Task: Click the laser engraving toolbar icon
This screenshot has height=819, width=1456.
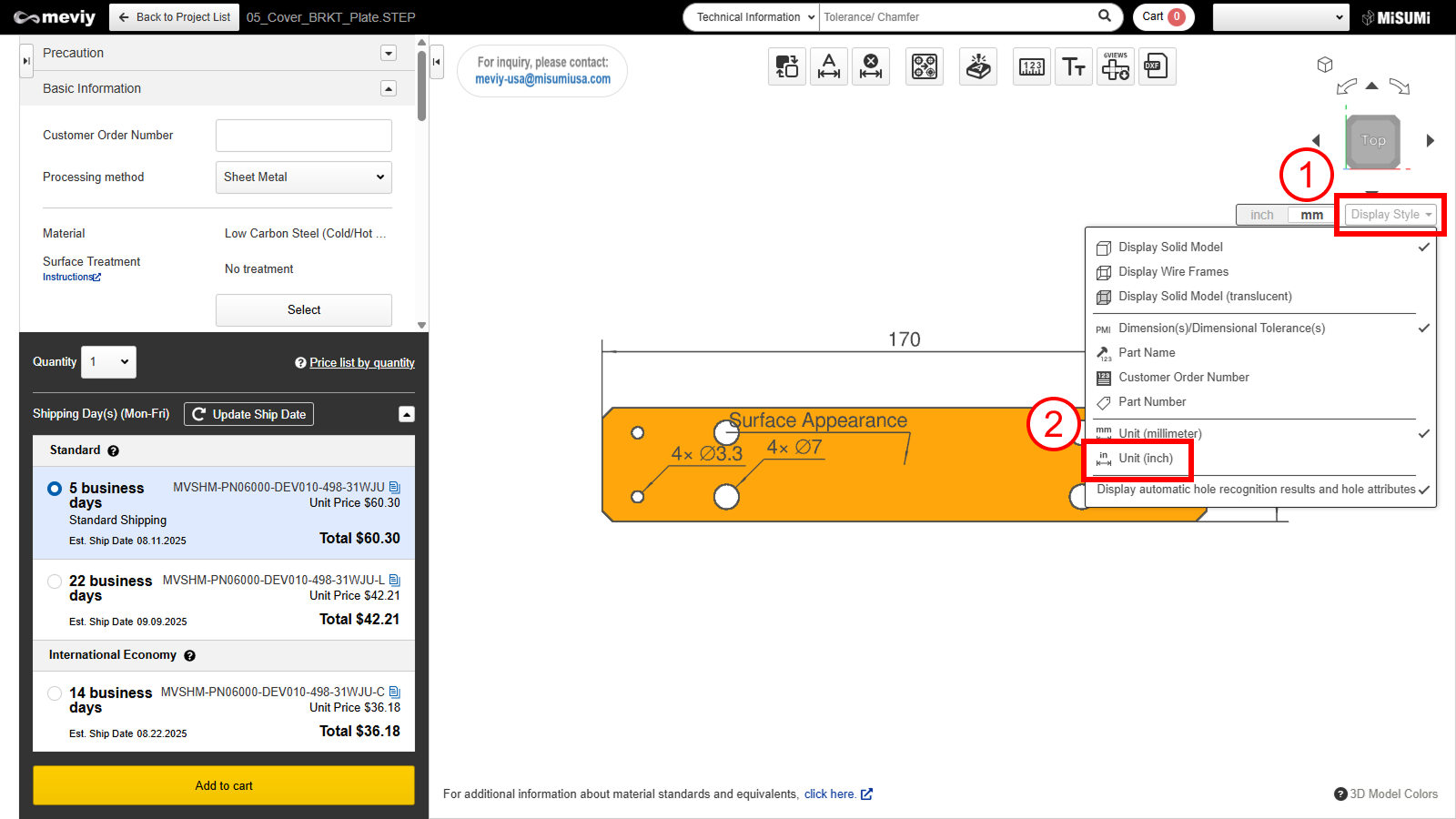Action: click(x=978, y=66)
